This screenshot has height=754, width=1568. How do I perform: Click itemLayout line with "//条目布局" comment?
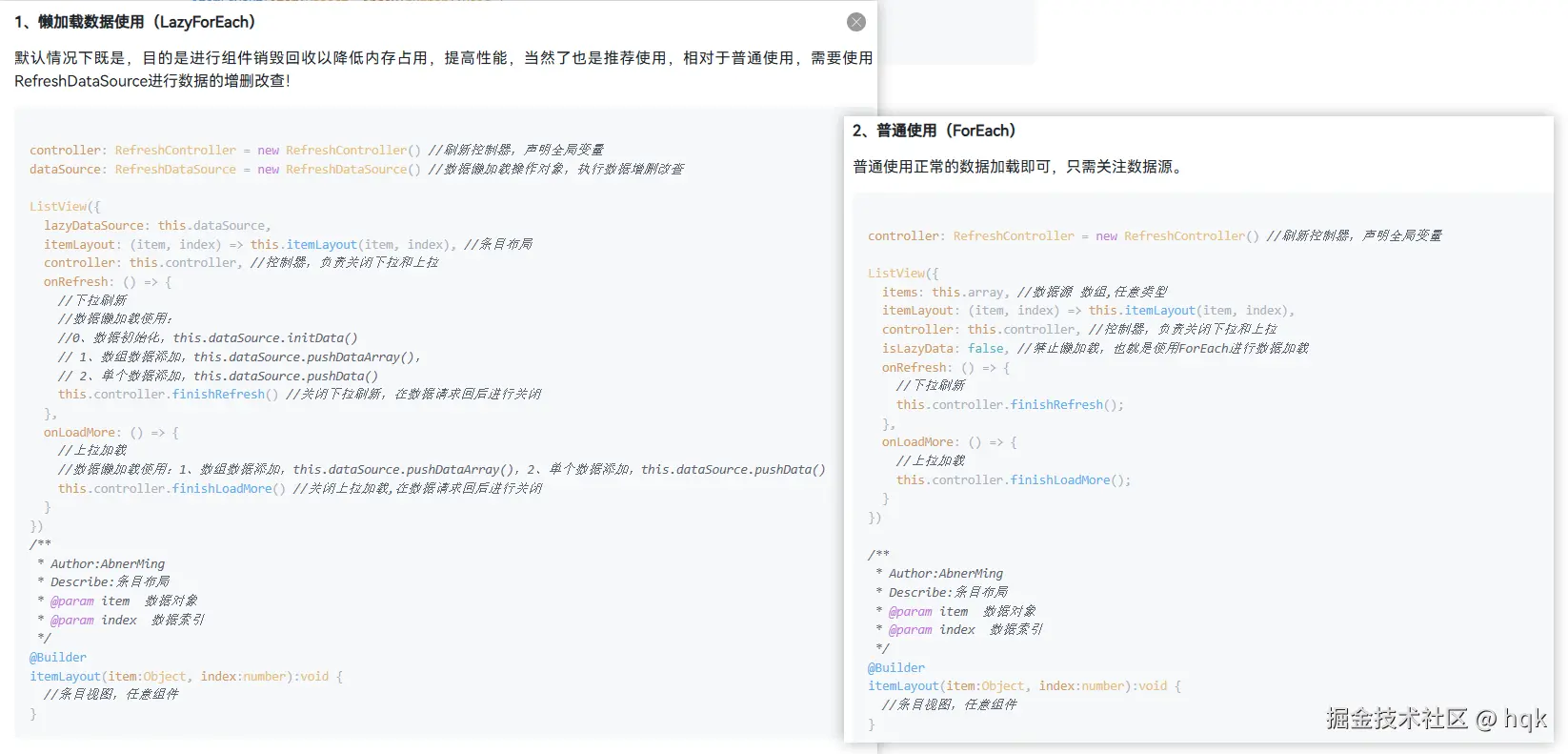288,245
